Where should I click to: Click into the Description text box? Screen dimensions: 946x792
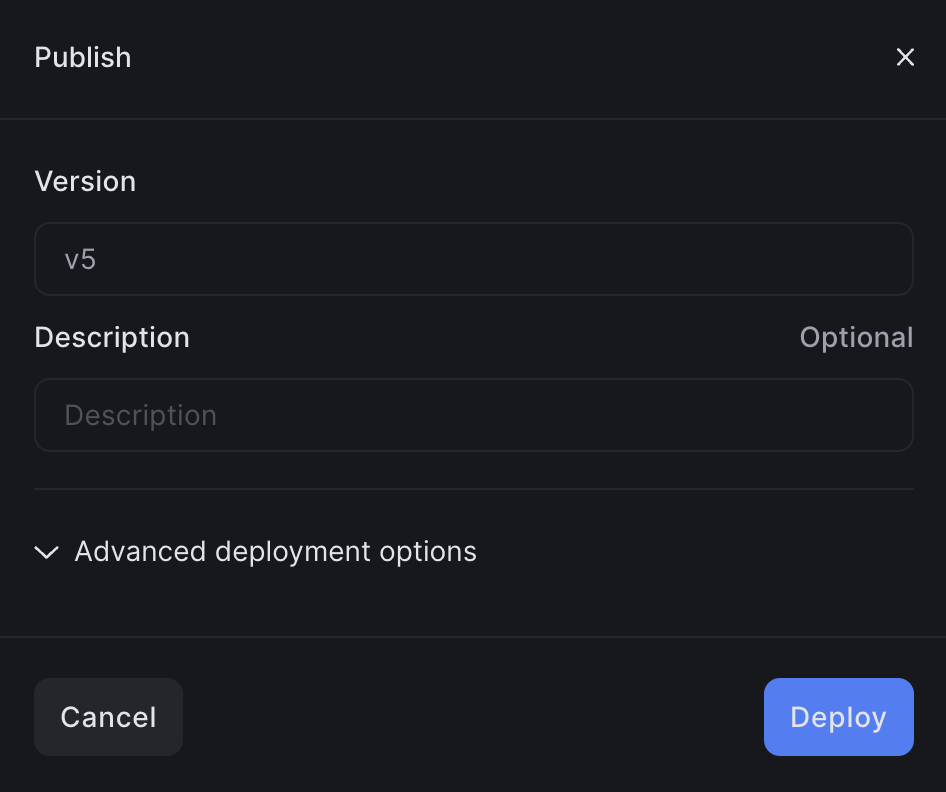click(x=473, y=415)
